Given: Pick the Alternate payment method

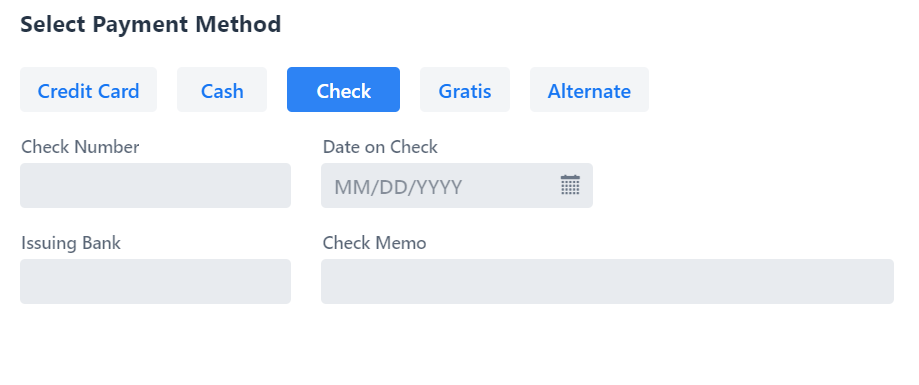Looking at the screenshot, I should (589, 90).
